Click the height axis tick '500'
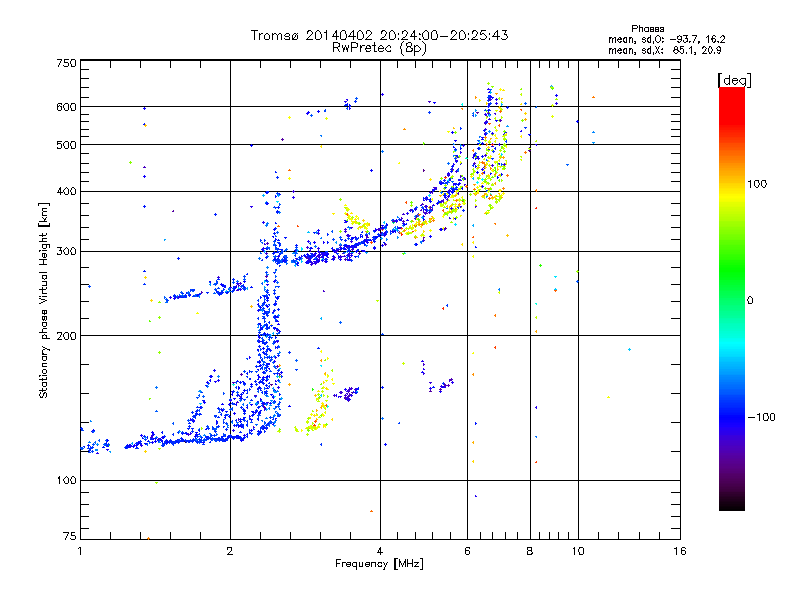The height and width of the screenshot is (600, 800). click(x=66, y=145)
